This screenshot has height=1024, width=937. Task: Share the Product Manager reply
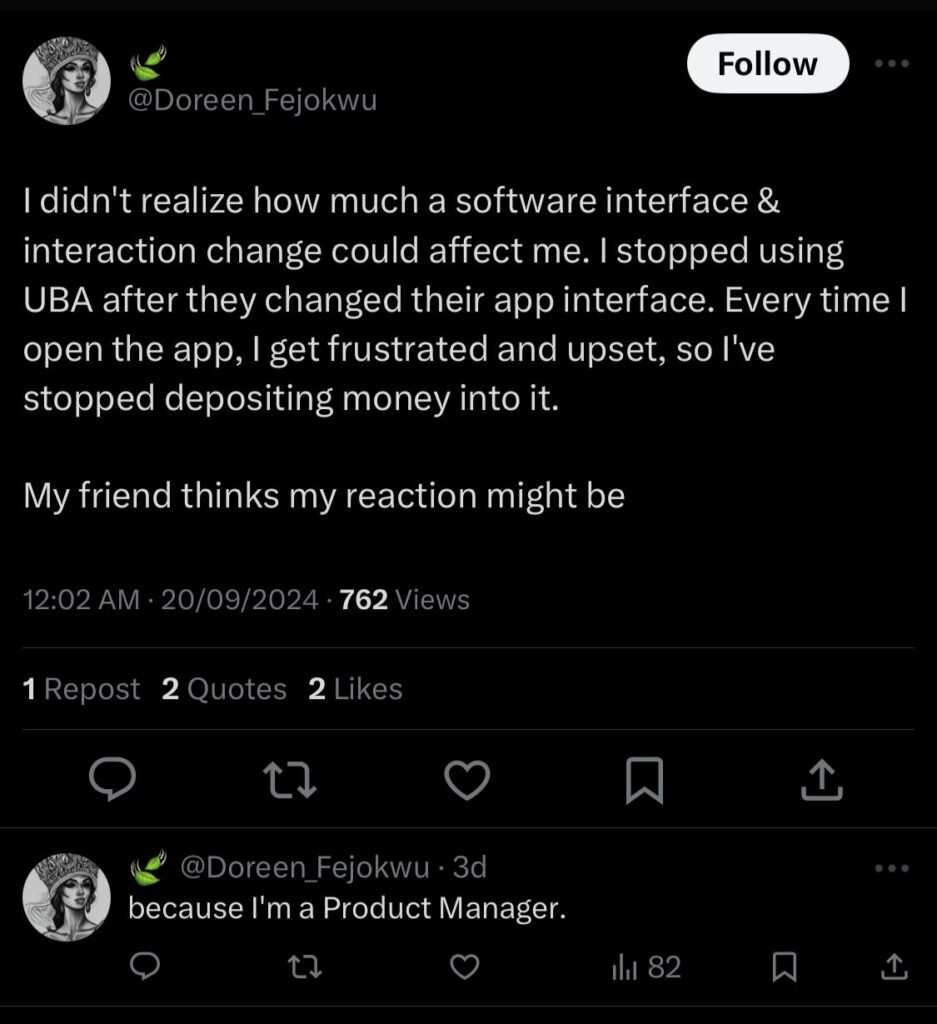coord(893,967)
